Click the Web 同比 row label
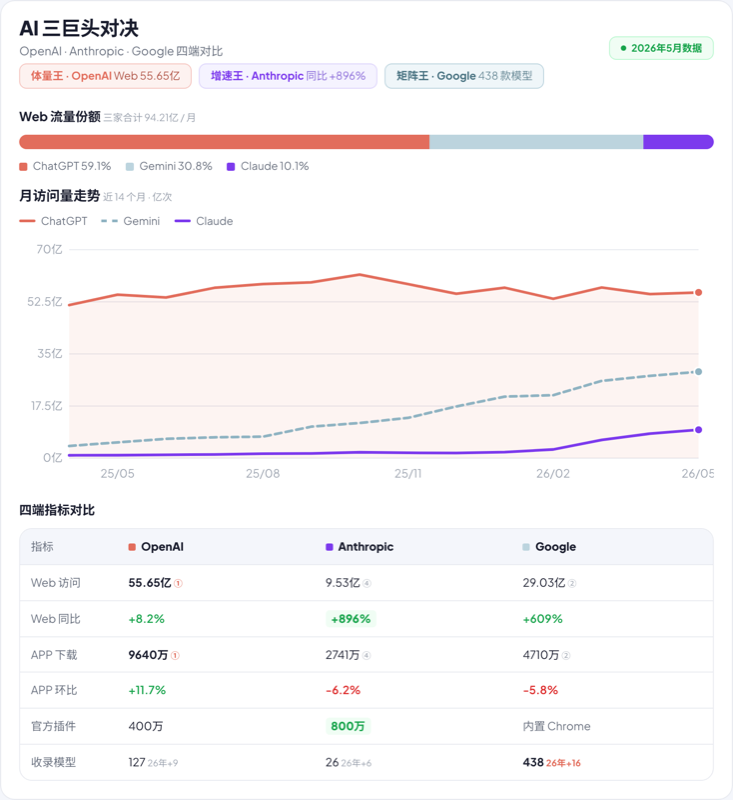Image resolution: width=733 pixels, height=800 pixels. (56, 619)
